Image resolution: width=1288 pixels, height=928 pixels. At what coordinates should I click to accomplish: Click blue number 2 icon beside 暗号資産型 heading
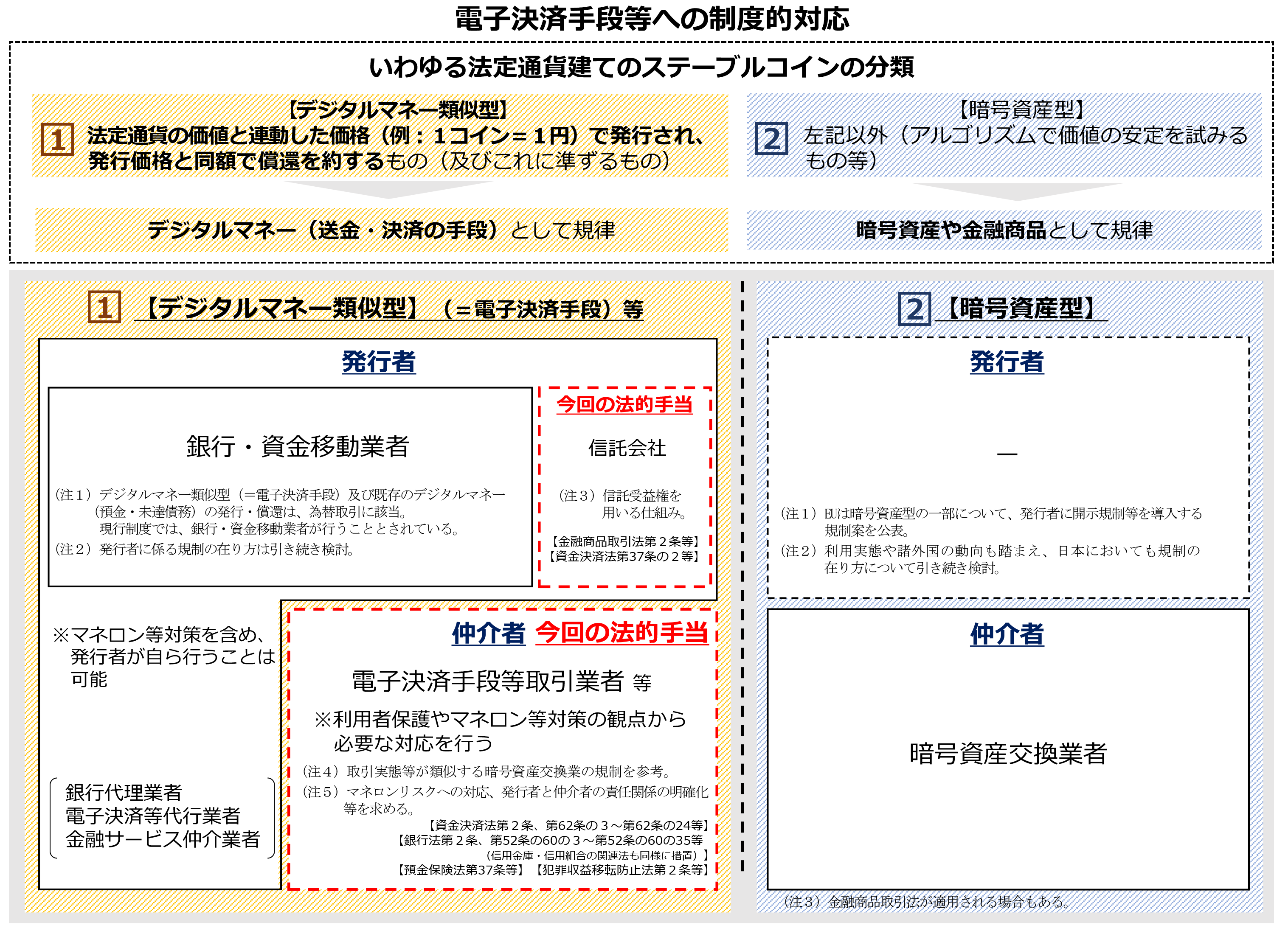(914, 309)
